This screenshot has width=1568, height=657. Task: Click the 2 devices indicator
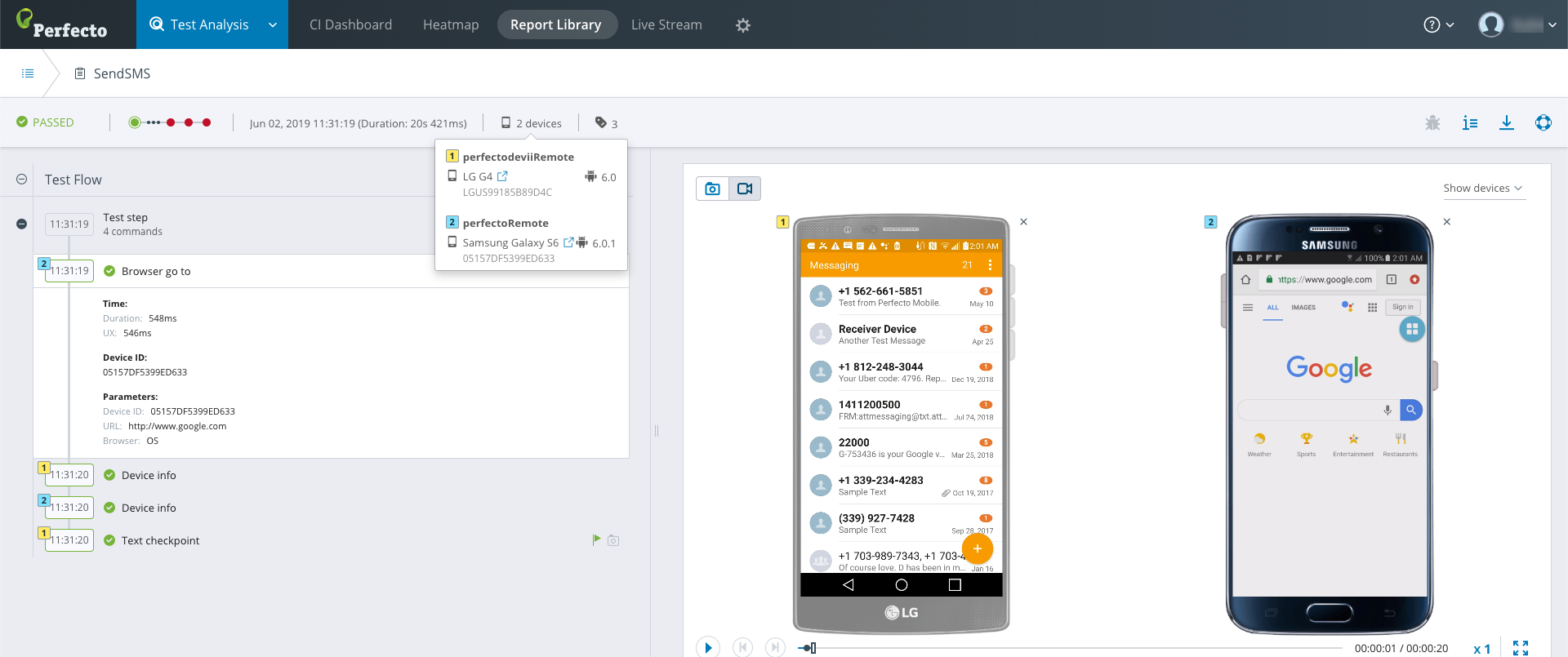point(531,123)
